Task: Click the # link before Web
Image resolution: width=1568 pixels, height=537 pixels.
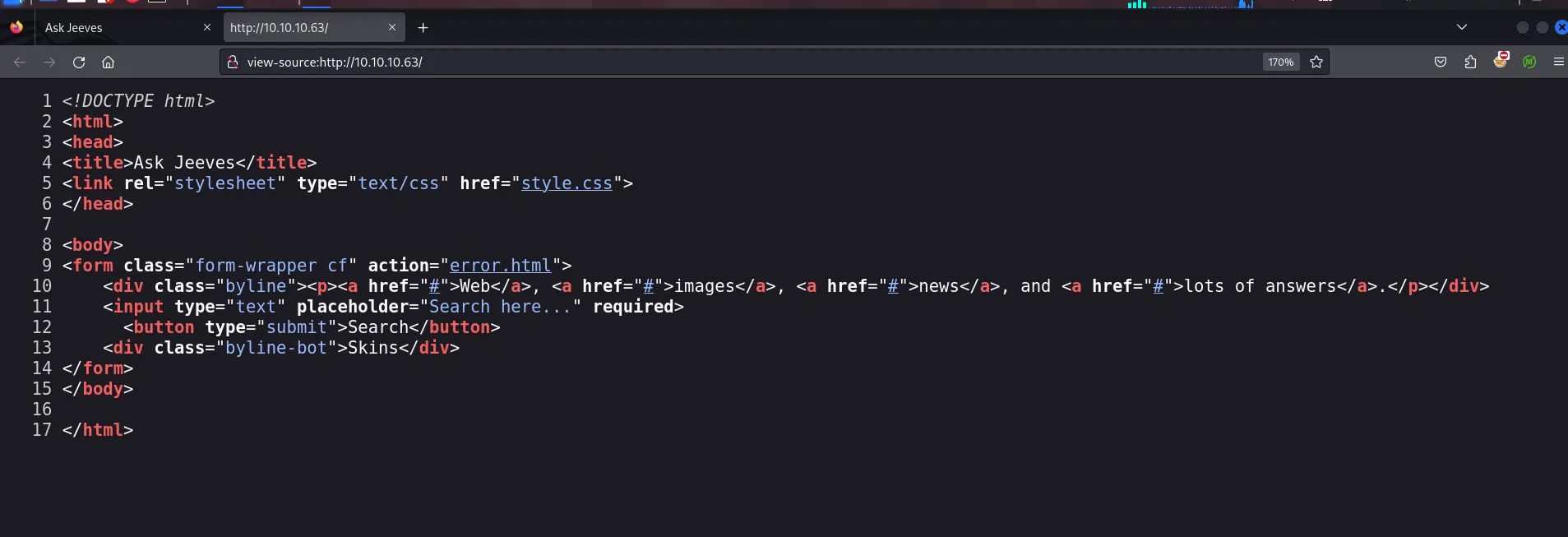Action: [x=434, y=286]
